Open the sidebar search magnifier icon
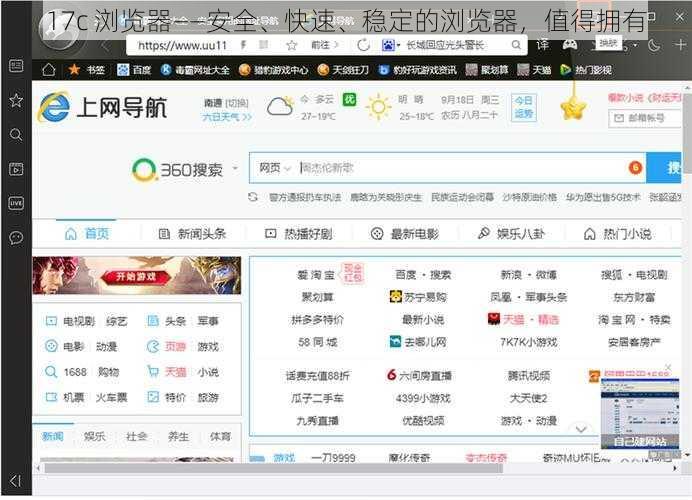 [x=16, y=135]
